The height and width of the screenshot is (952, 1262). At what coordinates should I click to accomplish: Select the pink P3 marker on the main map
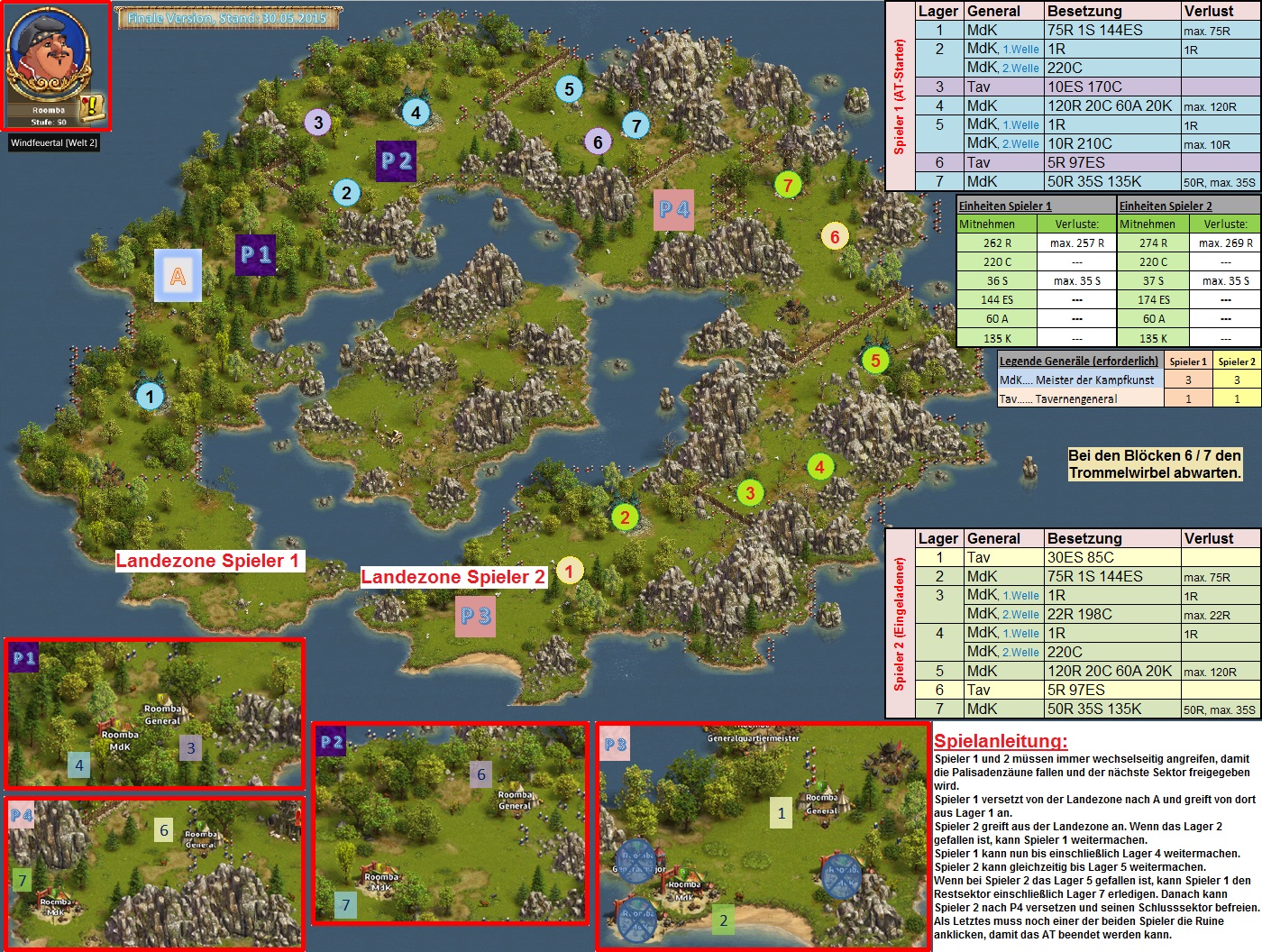click(x=475, y=617)
